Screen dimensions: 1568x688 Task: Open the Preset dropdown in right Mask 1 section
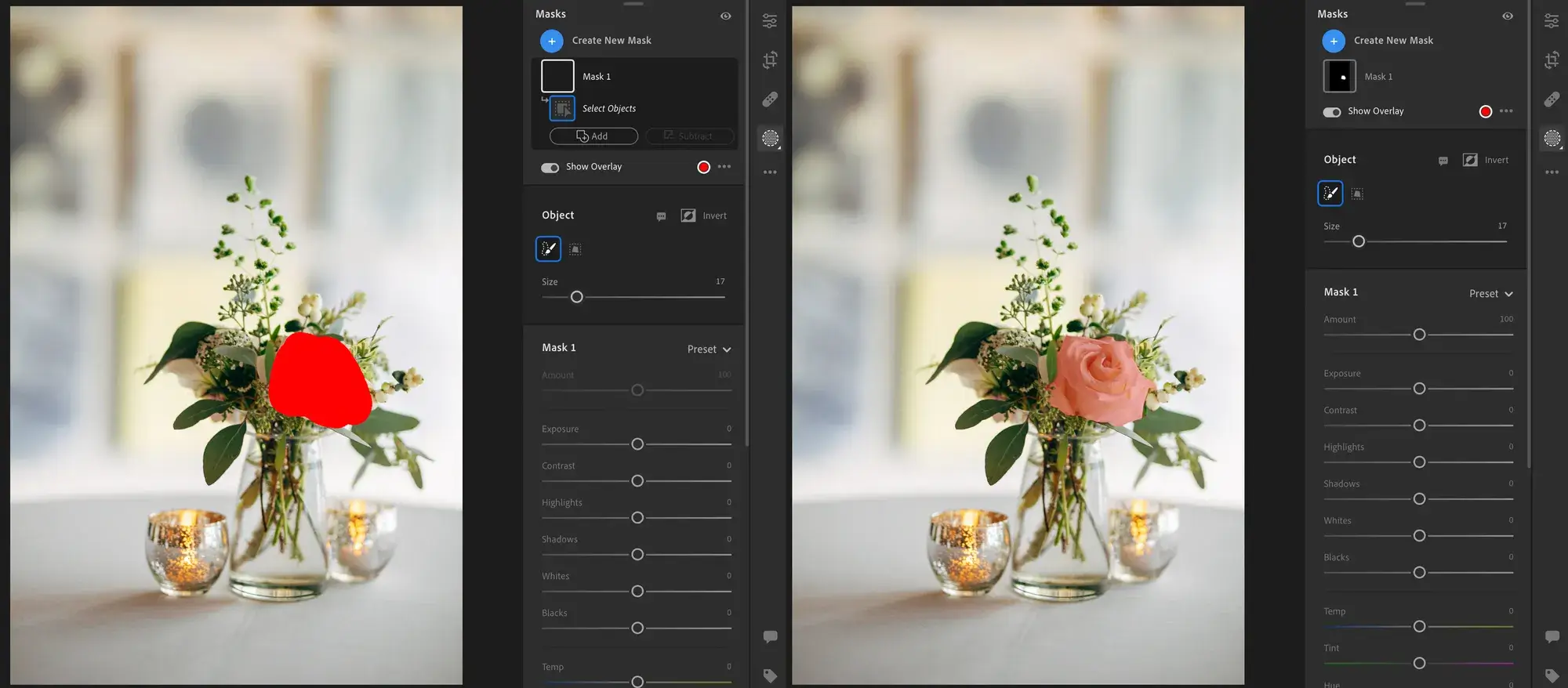(1490, 294)
